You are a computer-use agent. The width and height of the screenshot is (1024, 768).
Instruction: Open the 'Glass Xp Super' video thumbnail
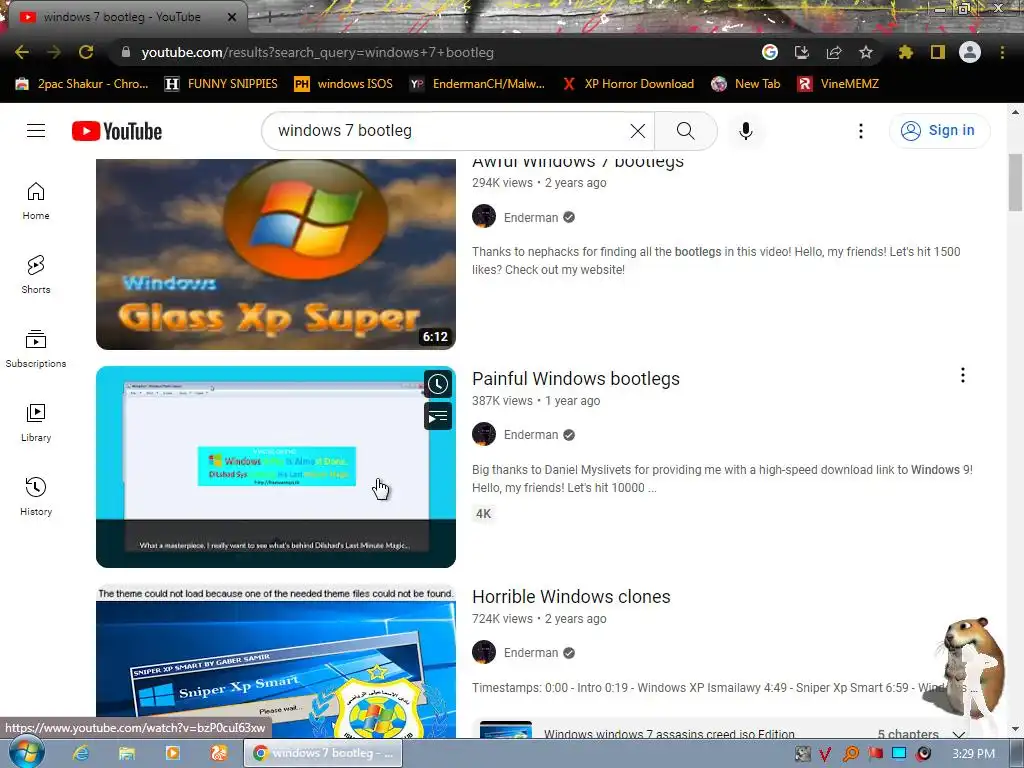(276, 254)
